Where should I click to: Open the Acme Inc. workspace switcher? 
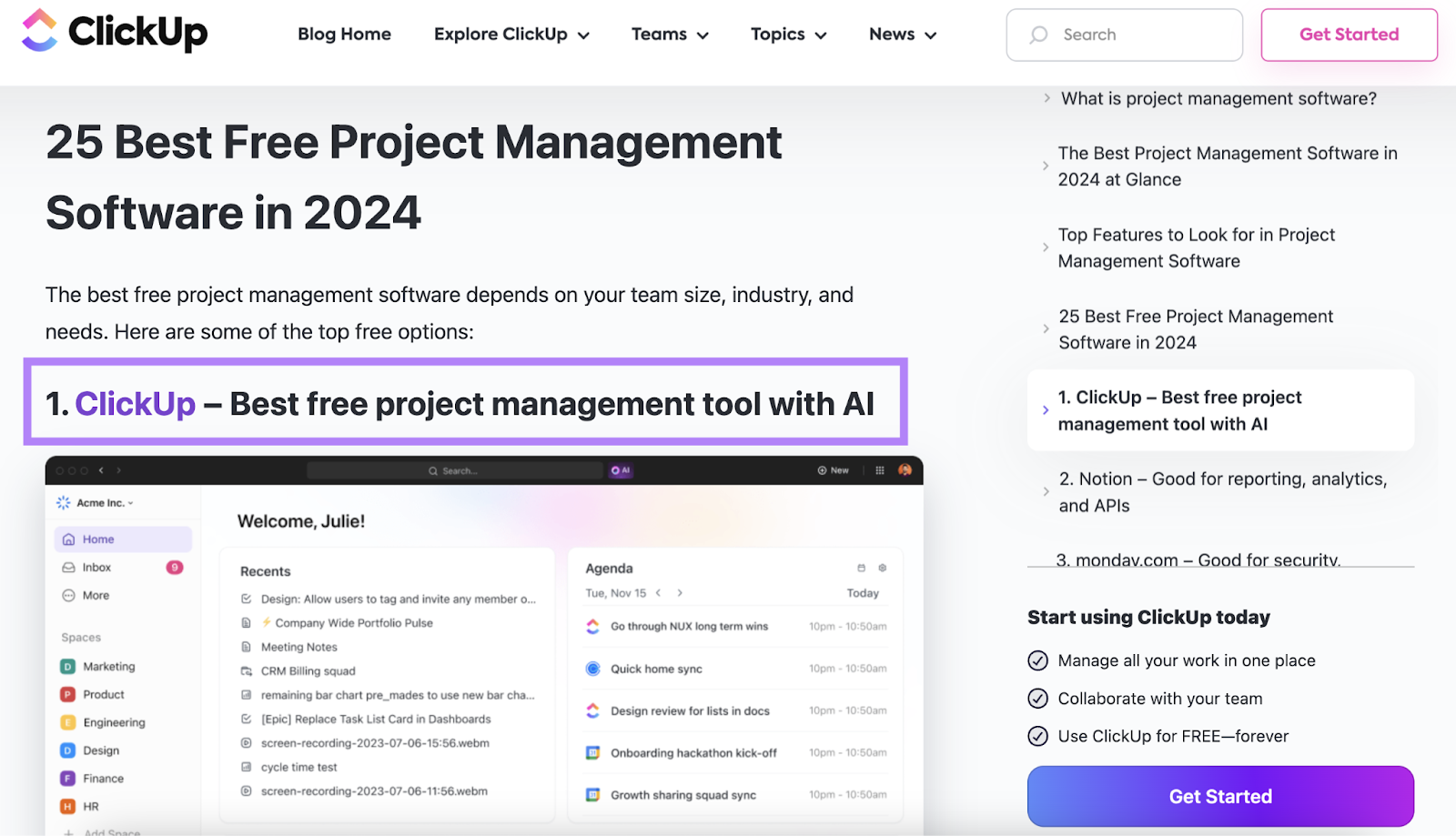tap(97, 502)
